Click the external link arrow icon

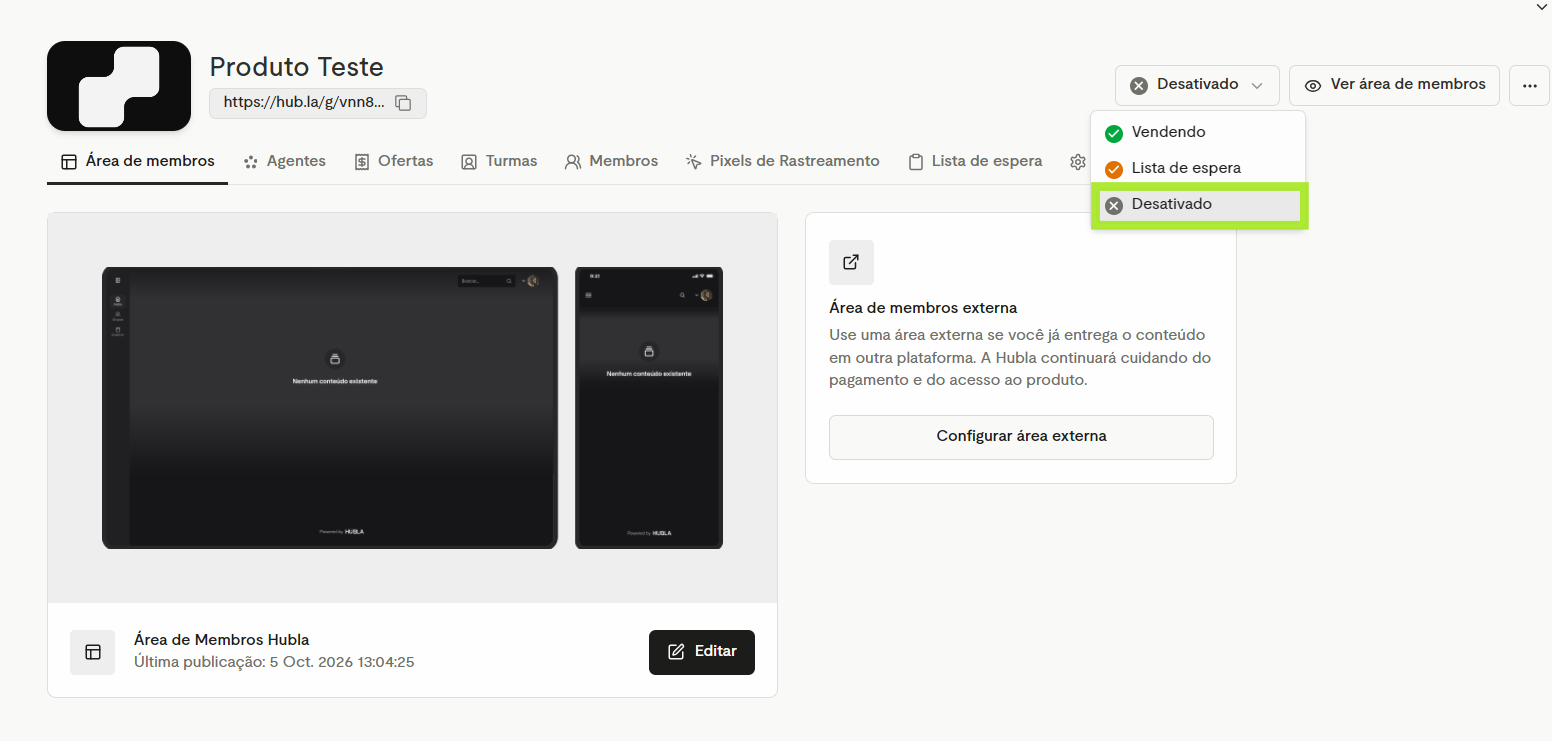(x=851, y=262)
